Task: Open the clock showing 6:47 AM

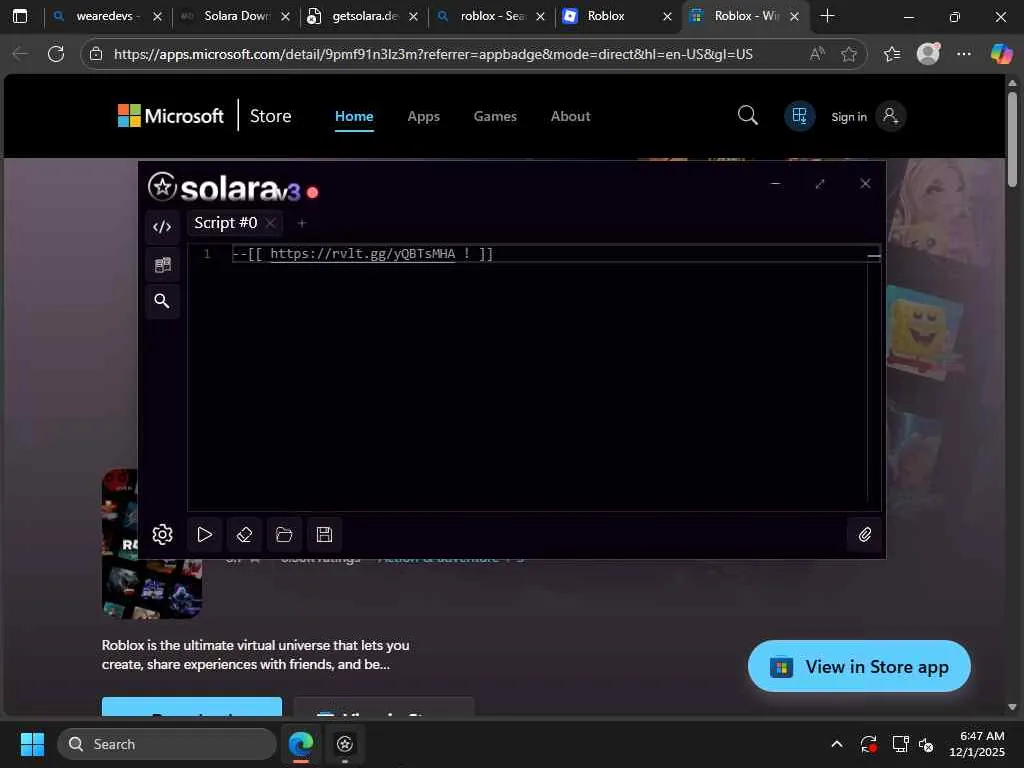Action: (x=976, y=744)
